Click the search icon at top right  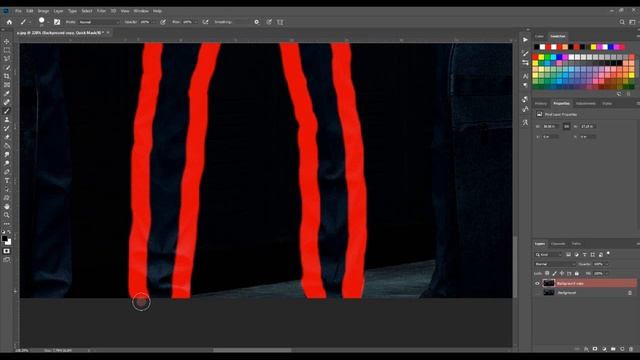(622, 22)
